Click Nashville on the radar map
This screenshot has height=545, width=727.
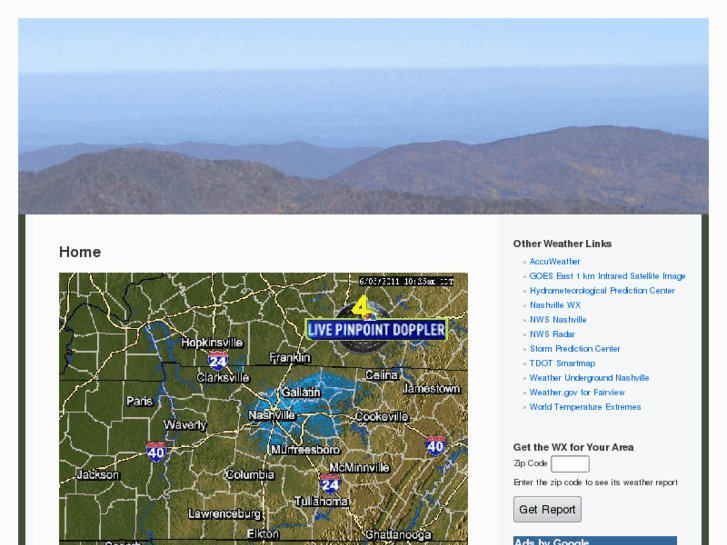272,416
